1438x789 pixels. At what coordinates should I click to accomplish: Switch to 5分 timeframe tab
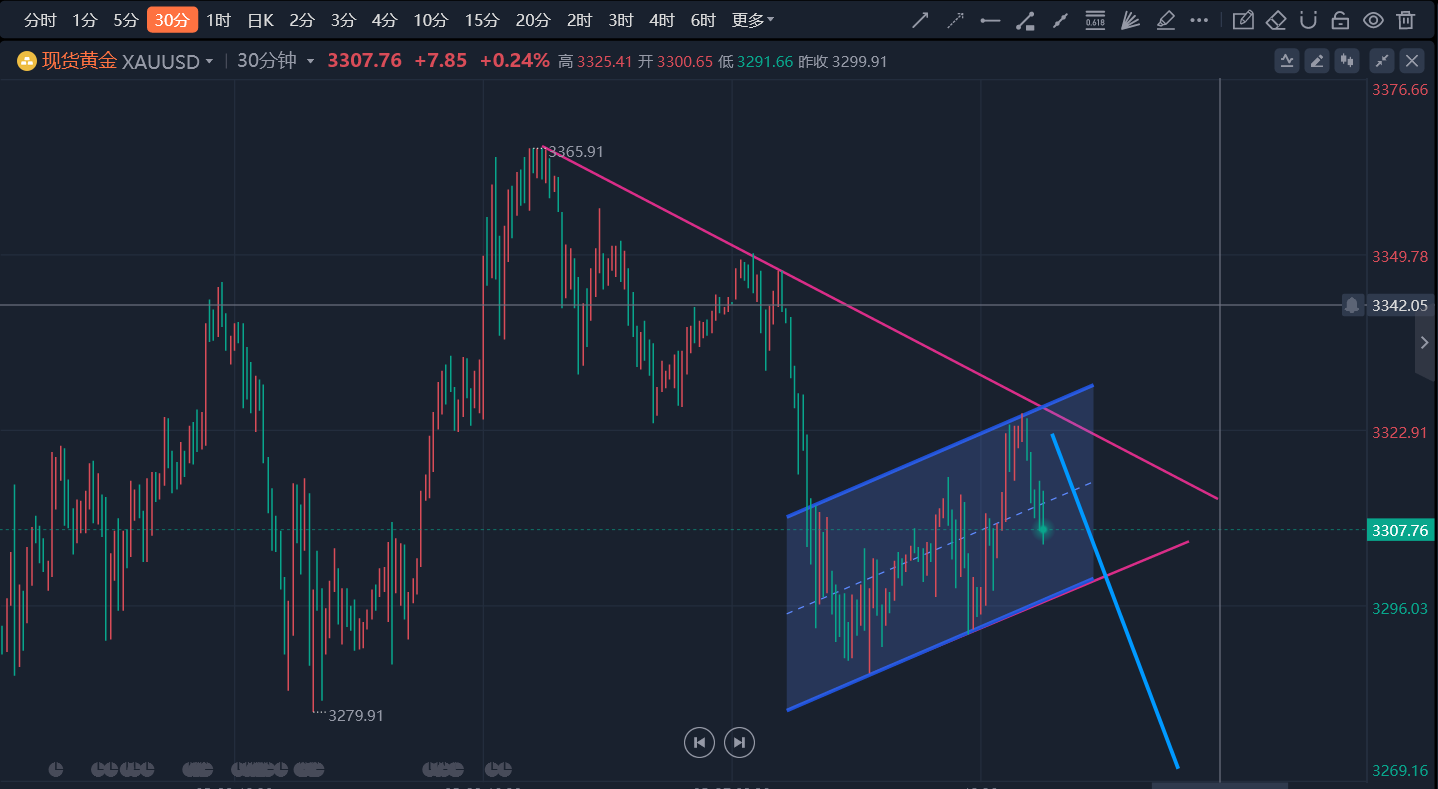click(126, 20)
